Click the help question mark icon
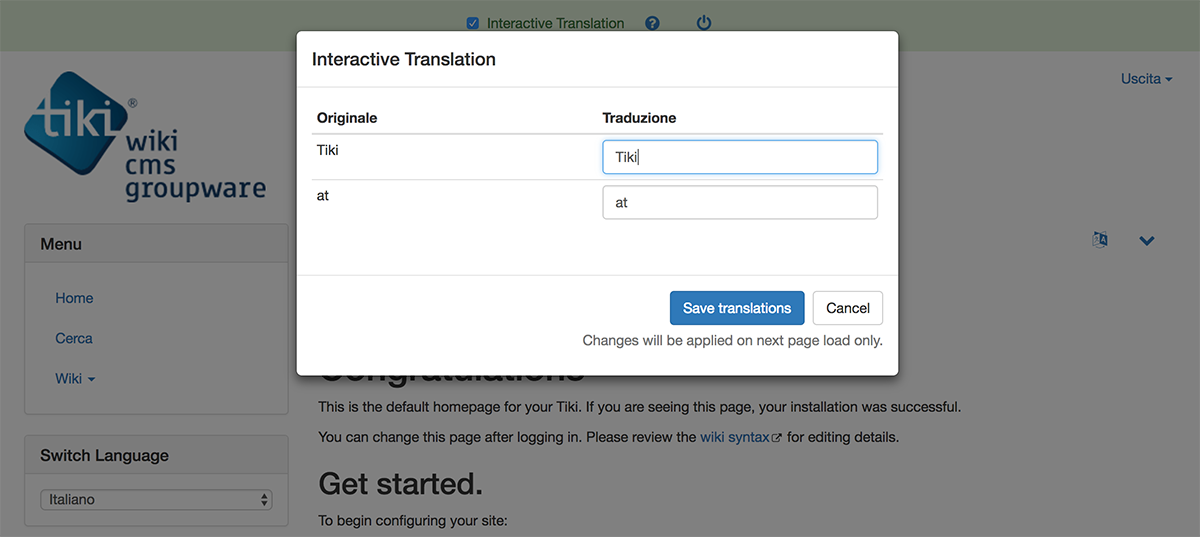The height and width of the screenshot is (537, 1200). click(x=652, y=23)
